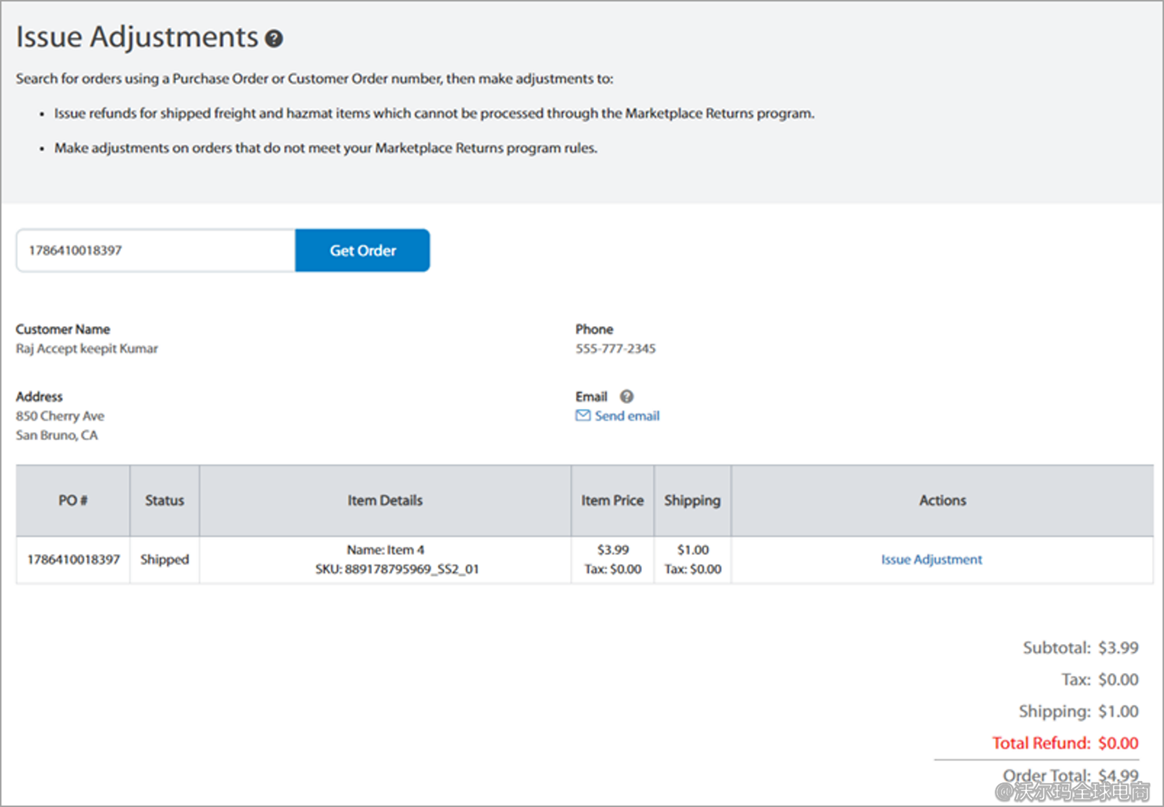Click the Shipped status cell
This screenshot has height=807, width=1164.
click(x=164, y=560)
